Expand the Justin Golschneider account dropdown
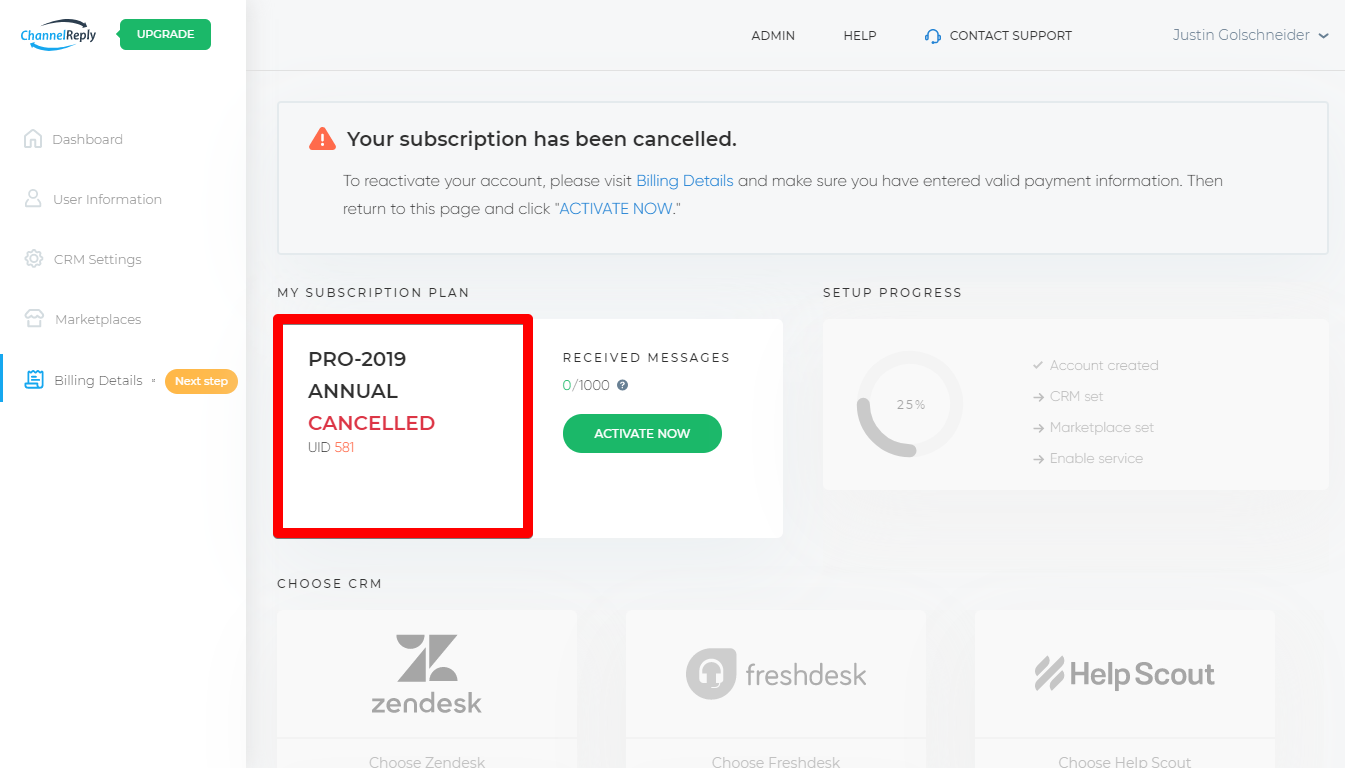Viewport: 1345px width, 768px height. [x=1251, y=35]
